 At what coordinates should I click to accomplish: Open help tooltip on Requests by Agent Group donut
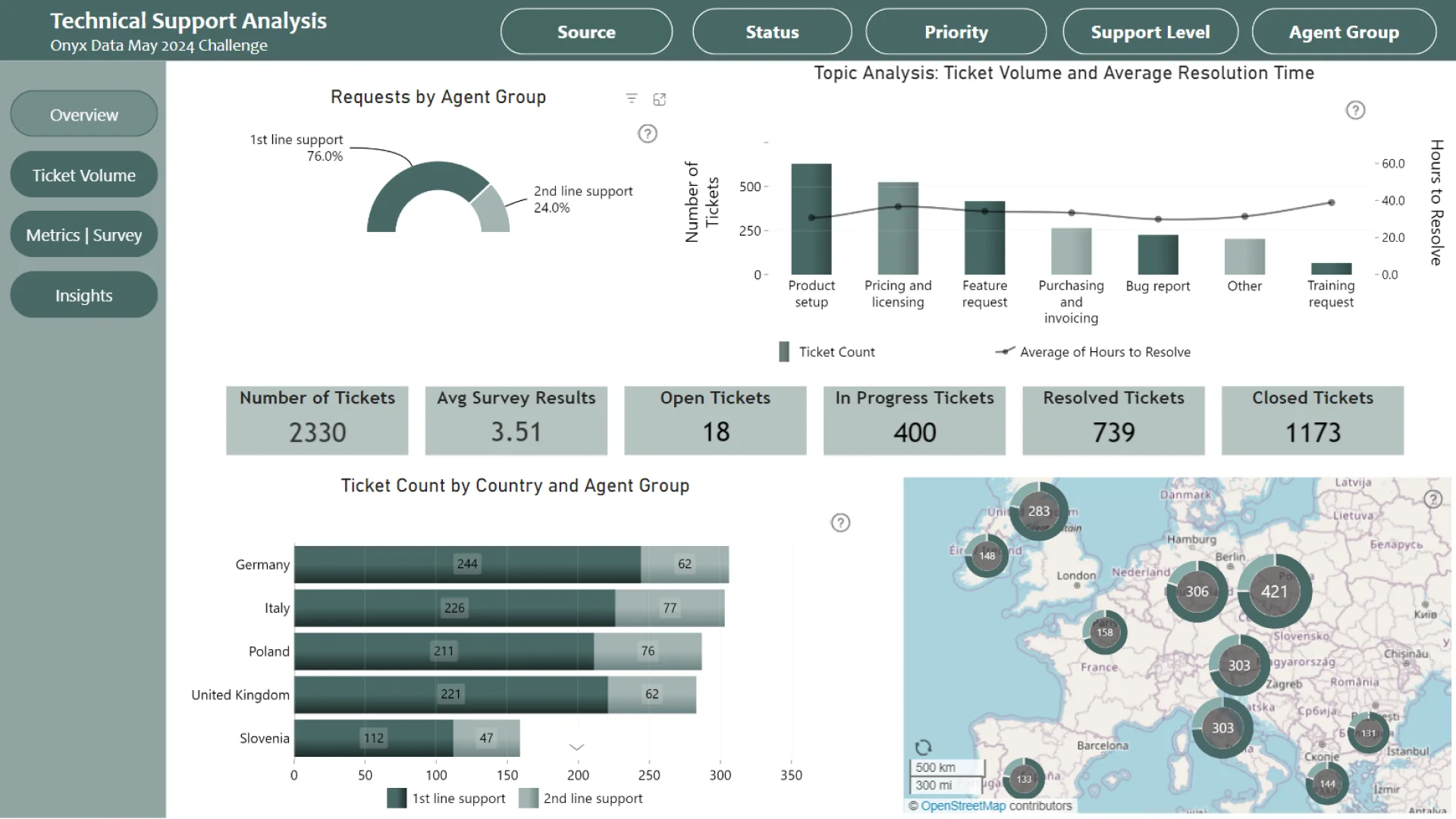[x=648, y=133]
